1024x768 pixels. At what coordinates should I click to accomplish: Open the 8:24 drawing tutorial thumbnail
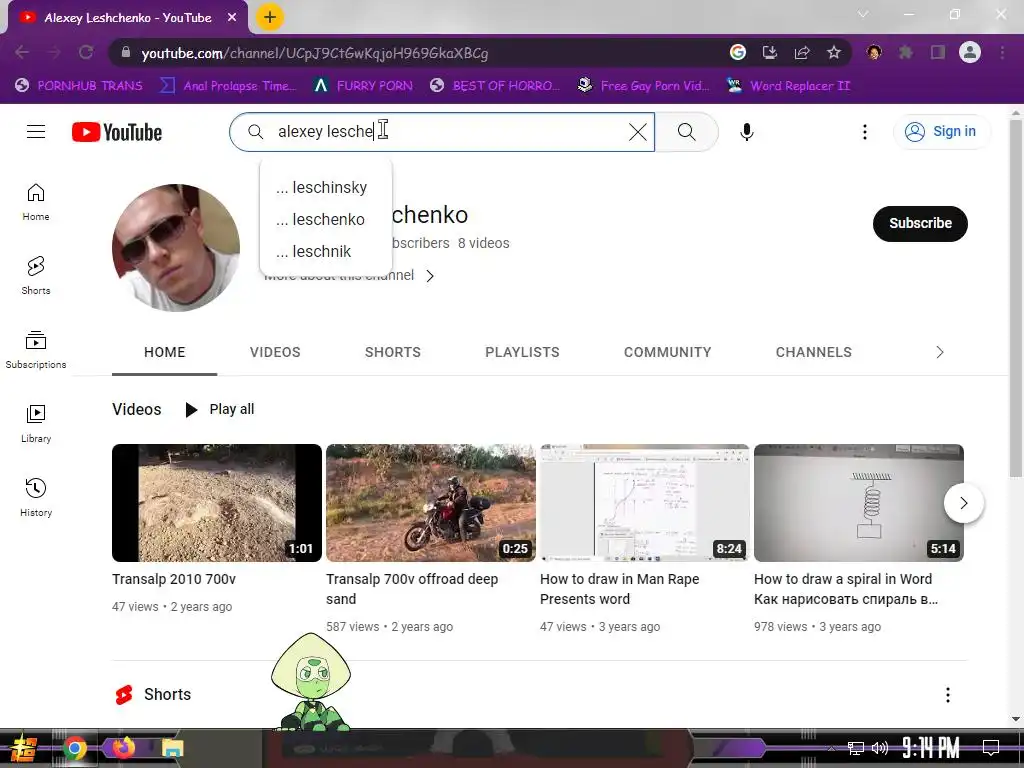click(645, 503)
